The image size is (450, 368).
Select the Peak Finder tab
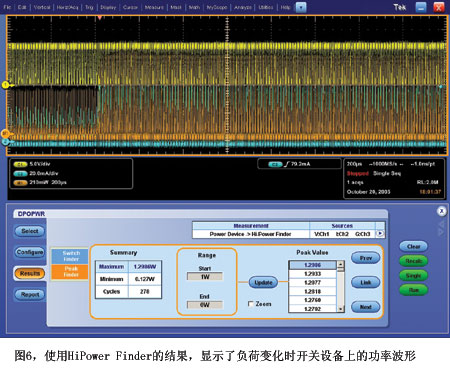70,272
